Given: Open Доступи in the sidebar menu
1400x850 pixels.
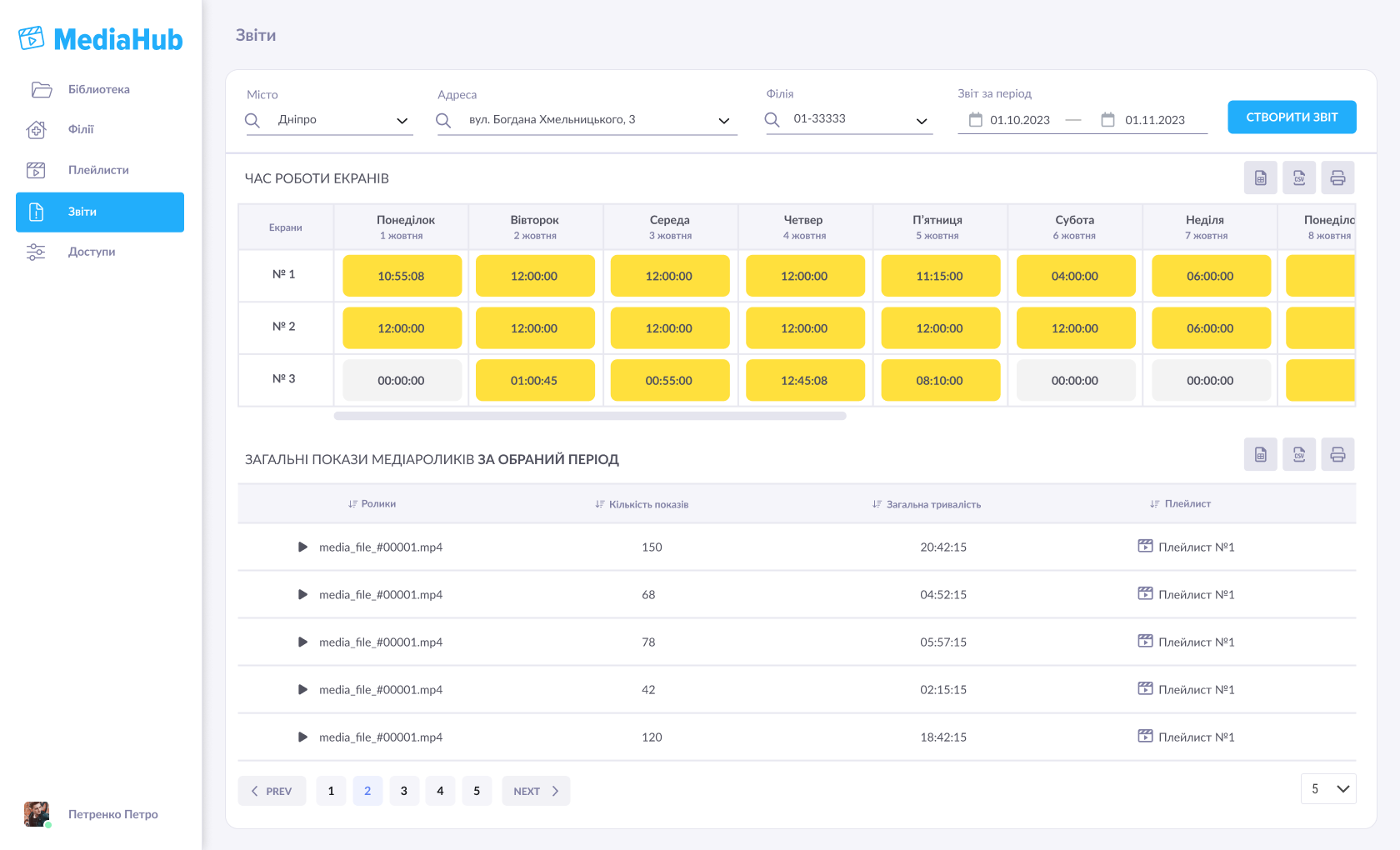Looking at the screenshot, I should (92, 252).
